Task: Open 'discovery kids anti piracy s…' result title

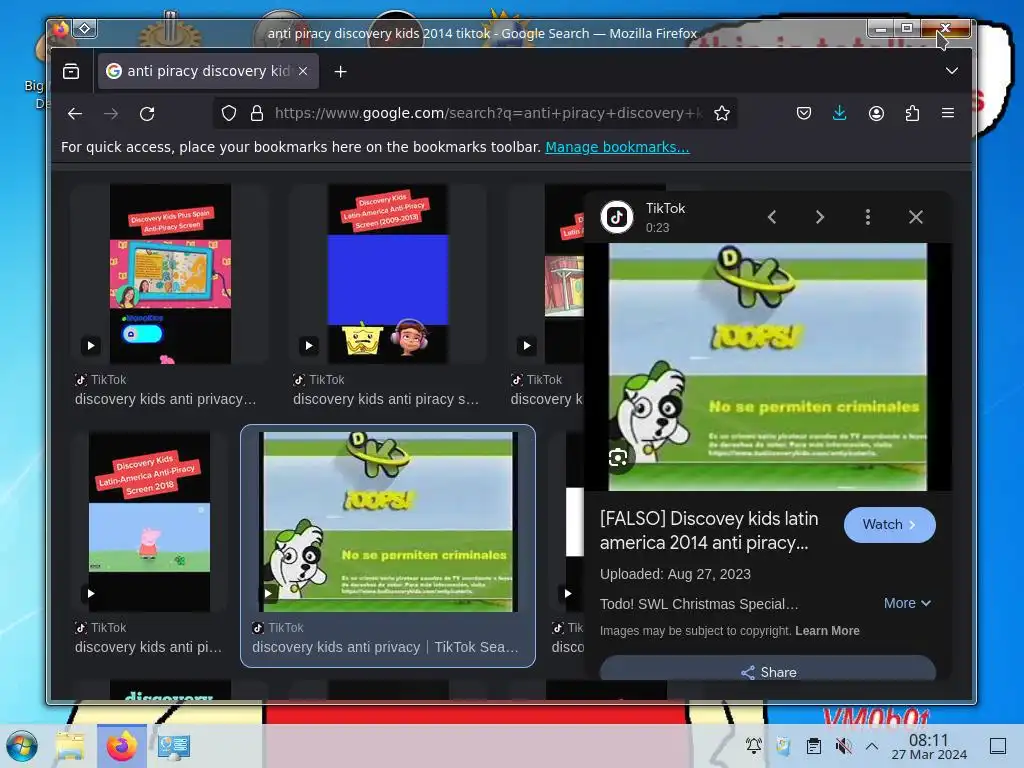Action: [x=386, y=399]
